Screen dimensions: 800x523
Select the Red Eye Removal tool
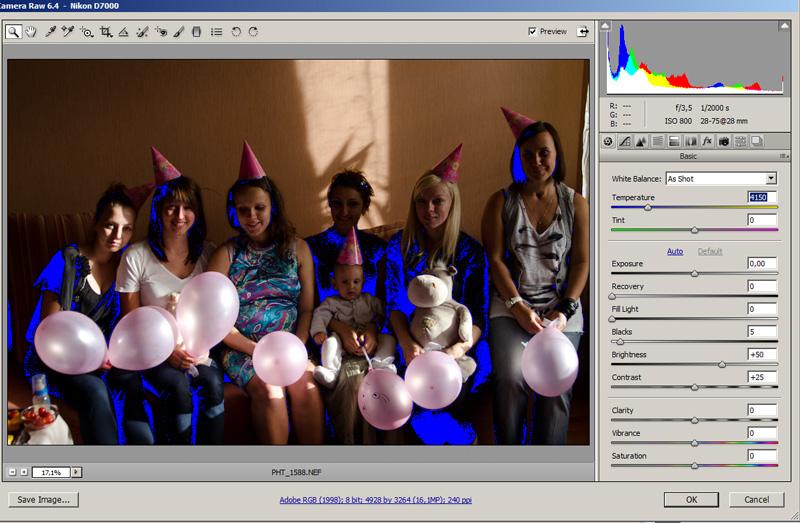(161, 32)
